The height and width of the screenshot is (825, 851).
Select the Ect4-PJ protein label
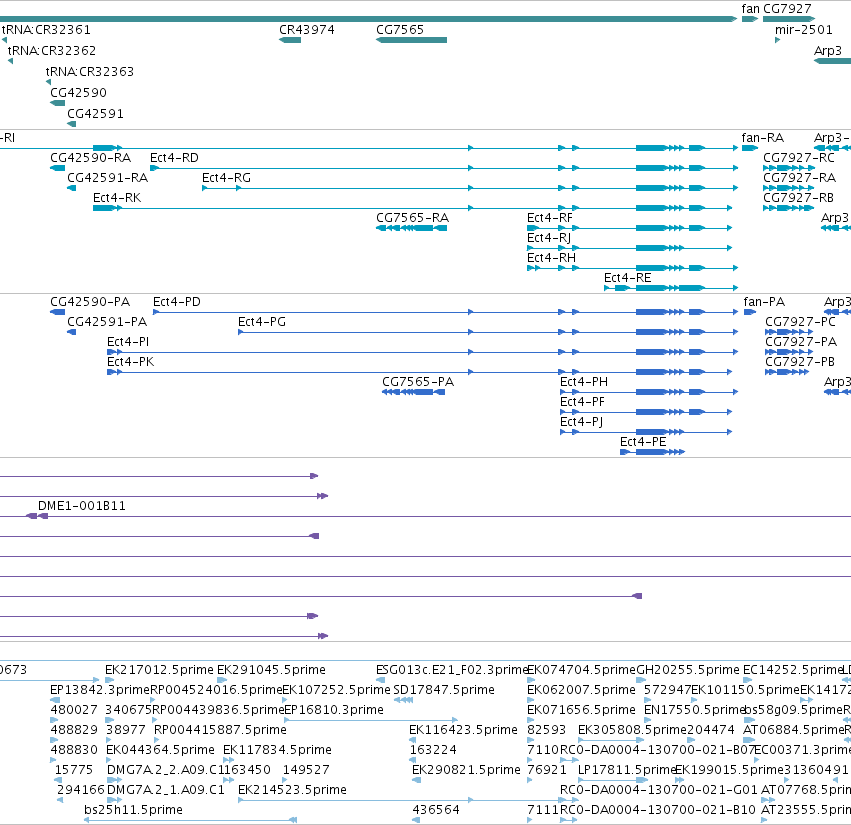tap(581, 422)
